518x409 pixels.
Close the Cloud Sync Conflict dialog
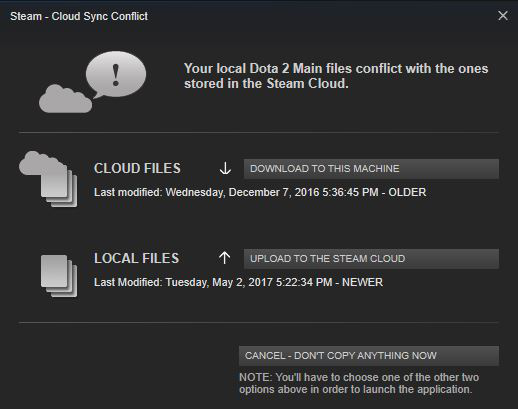503,16
